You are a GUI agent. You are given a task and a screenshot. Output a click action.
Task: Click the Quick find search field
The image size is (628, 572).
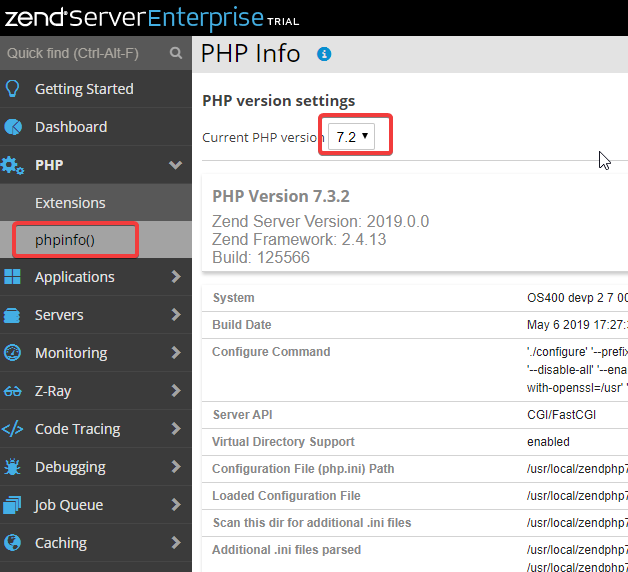(x=85, y=53)
